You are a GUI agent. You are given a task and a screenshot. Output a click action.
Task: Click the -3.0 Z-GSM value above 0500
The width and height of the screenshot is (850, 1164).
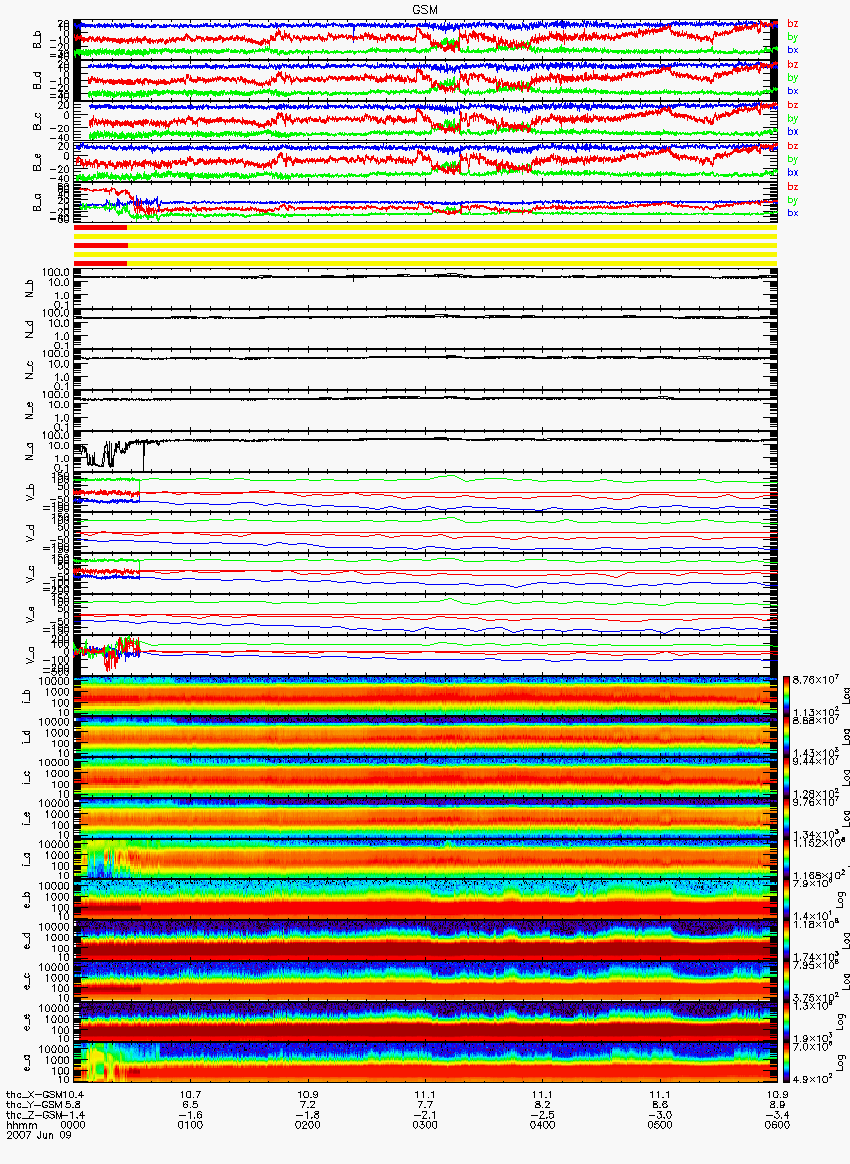[x=660, y=1114]
